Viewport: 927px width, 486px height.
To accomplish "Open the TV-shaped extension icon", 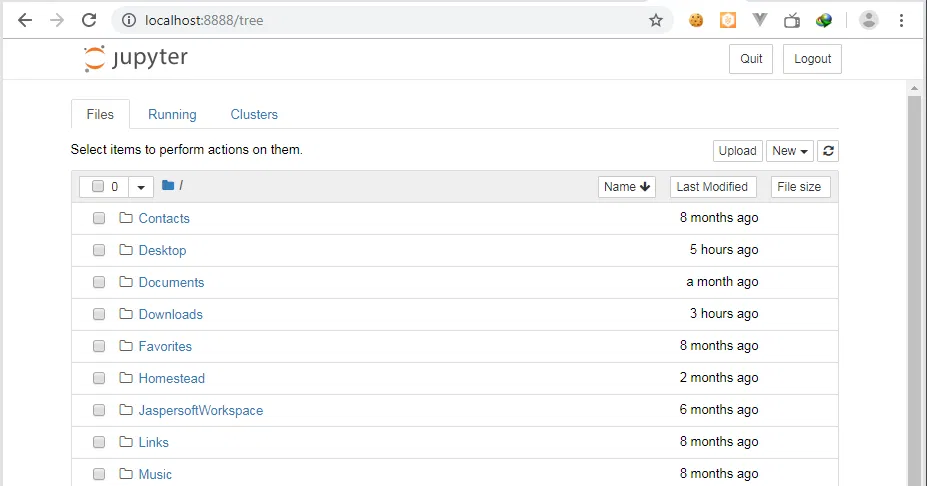I will (792, 21).
